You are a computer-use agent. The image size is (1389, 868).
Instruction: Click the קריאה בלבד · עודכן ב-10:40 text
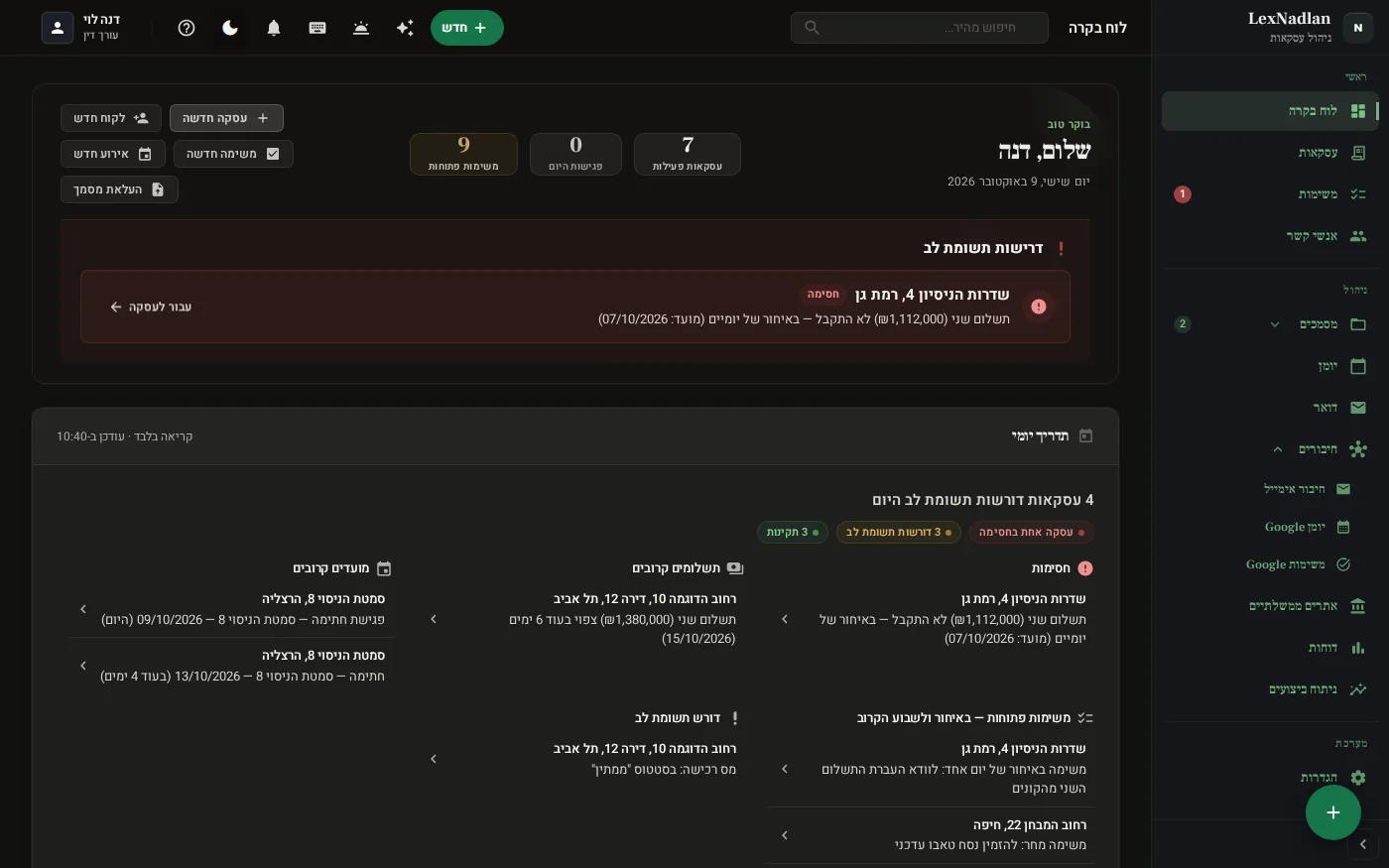pos(125,436)
